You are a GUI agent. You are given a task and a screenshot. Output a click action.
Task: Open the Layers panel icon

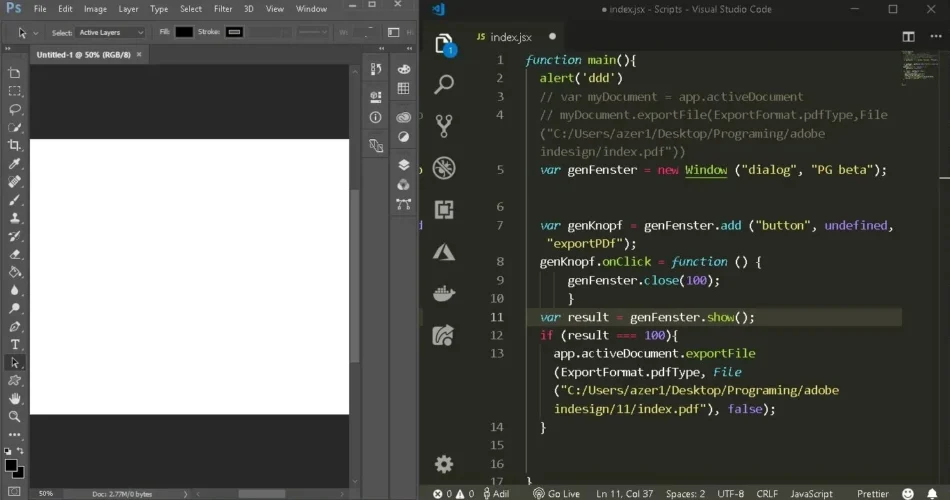(404, 165)
